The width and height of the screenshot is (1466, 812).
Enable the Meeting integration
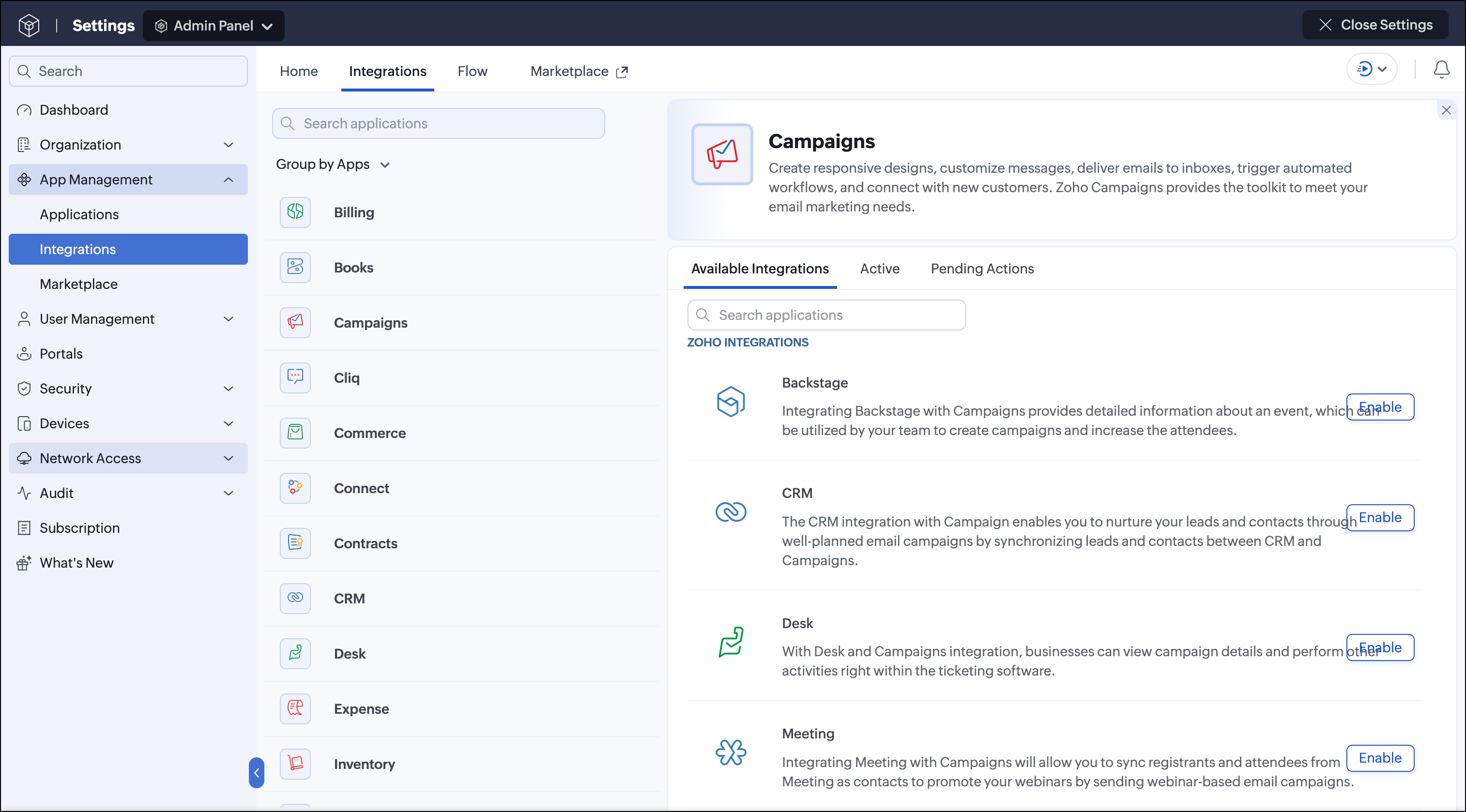(1379, 758)
